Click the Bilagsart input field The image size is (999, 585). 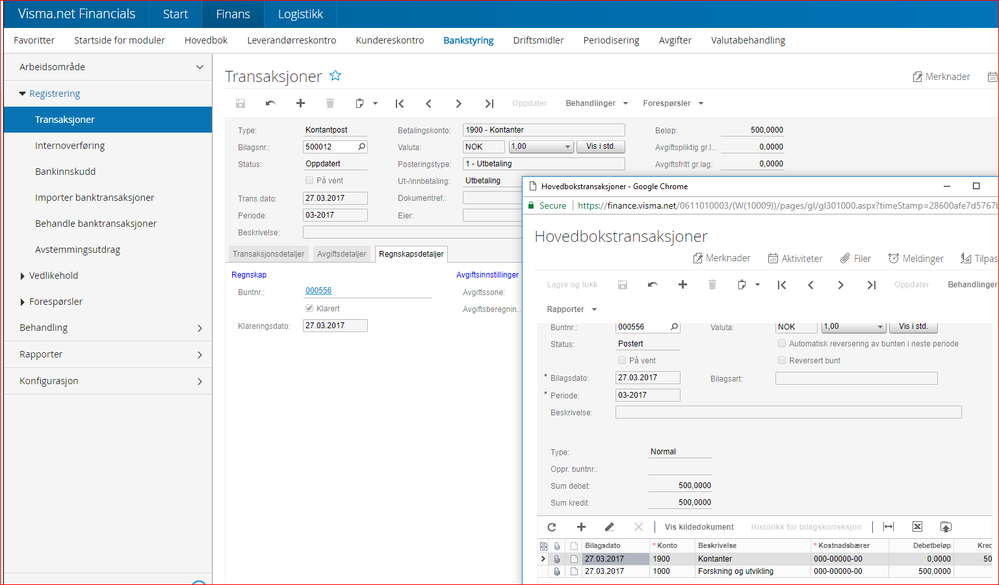[856, 379]
